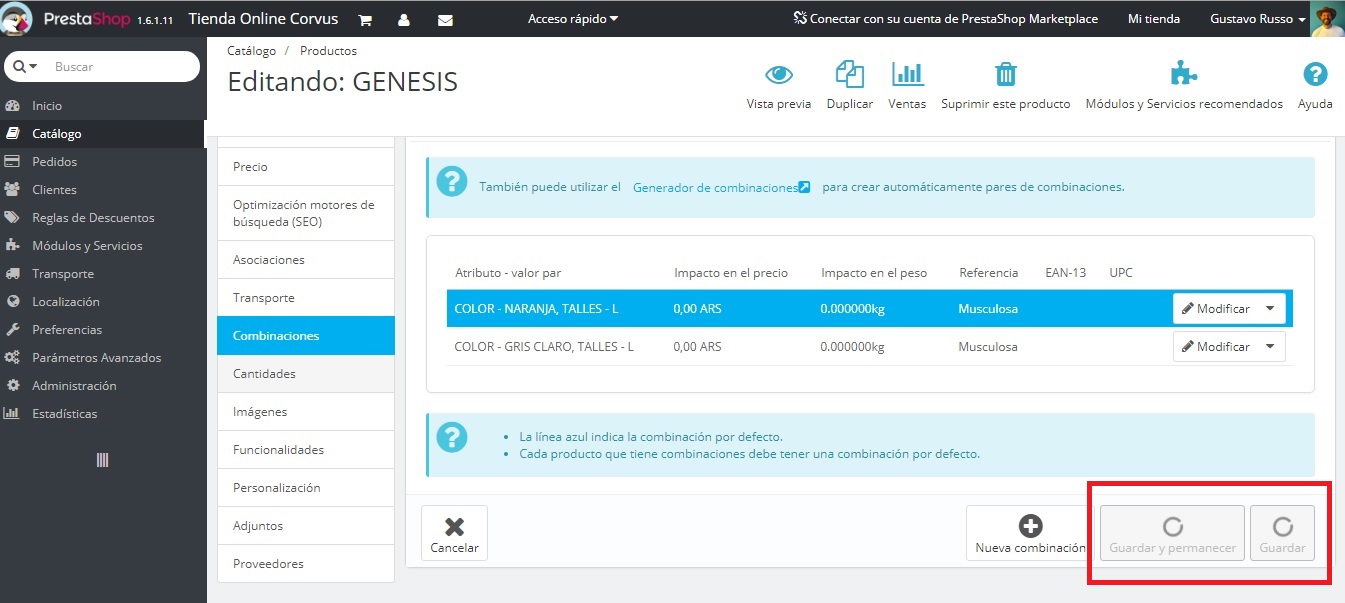The width and height of the screenshot is (1345, 603).
Task: Click Cancelar button
Action: click(454, 533)
